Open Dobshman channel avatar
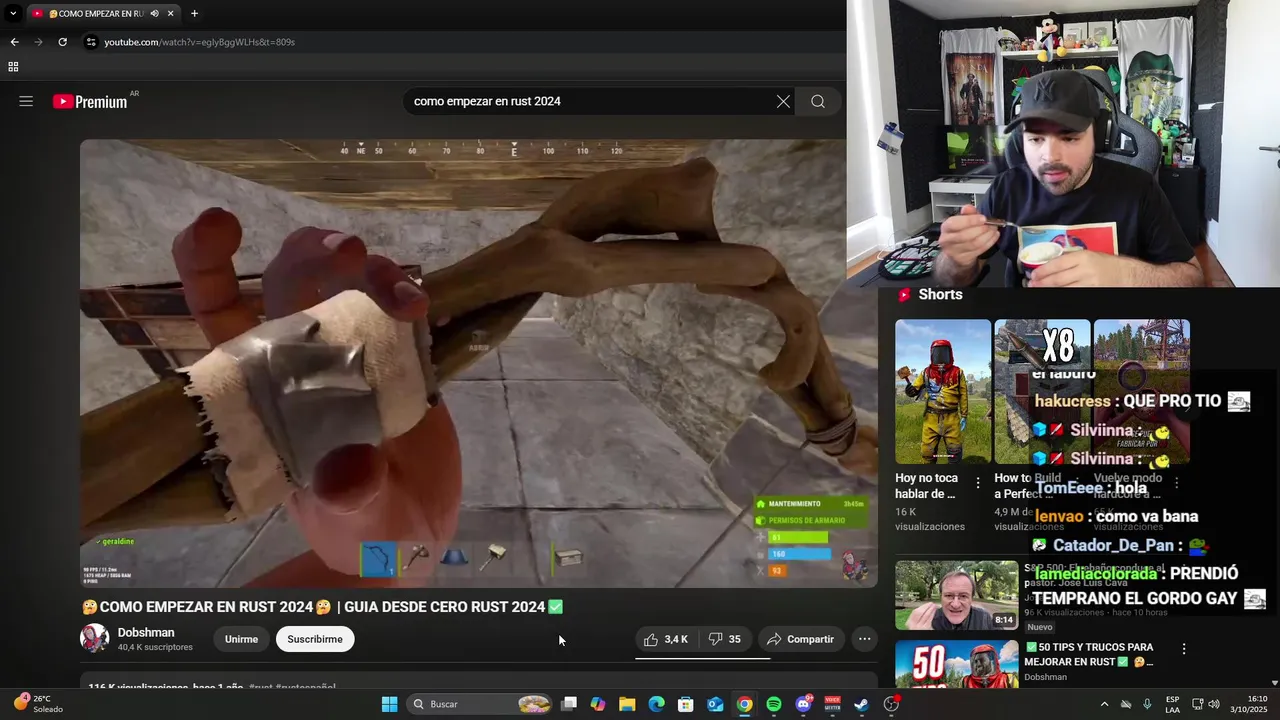 (95, 638)
